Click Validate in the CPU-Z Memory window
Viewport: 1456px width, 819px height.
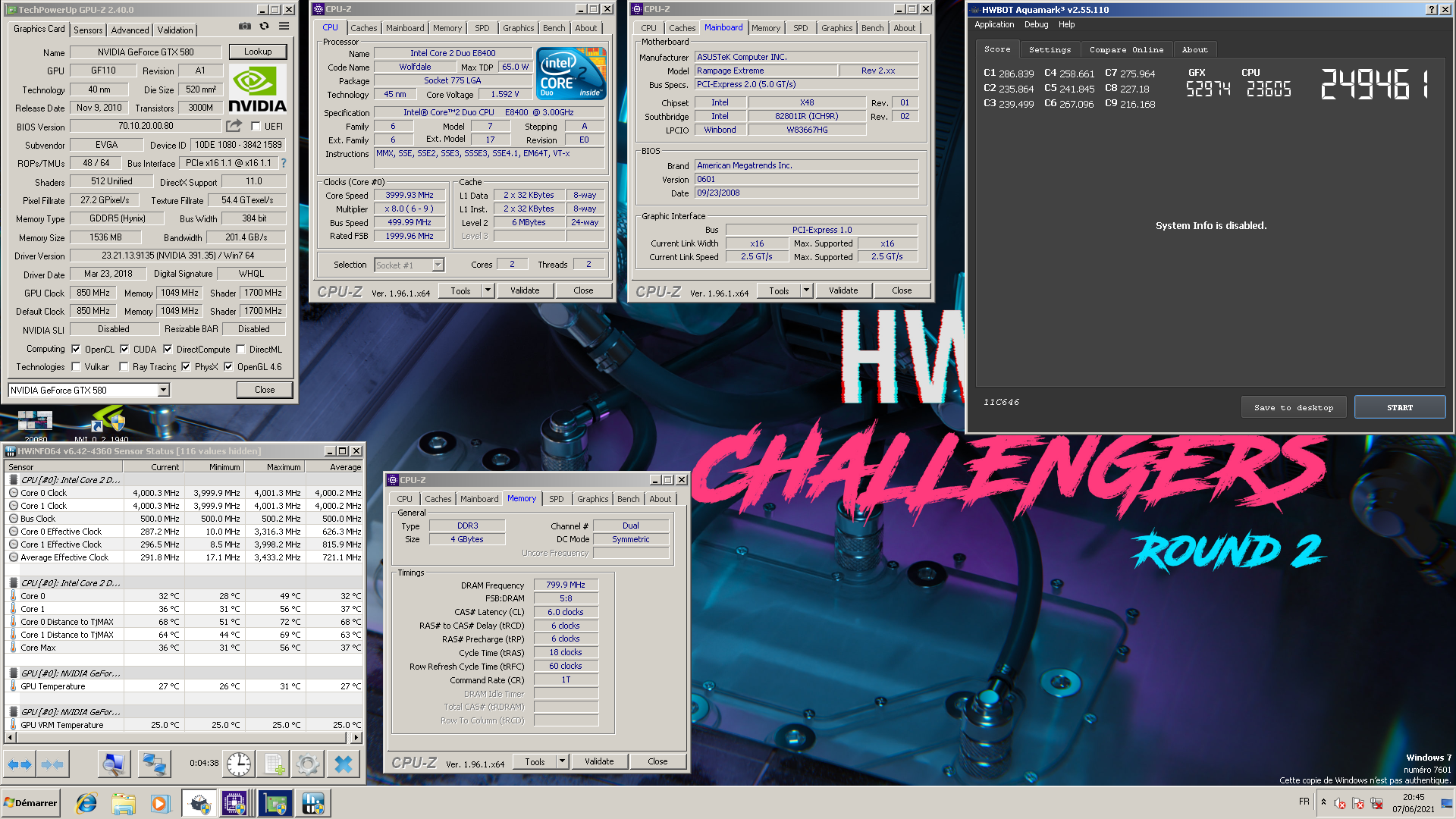pyautogui.click(x=599, y=761)
